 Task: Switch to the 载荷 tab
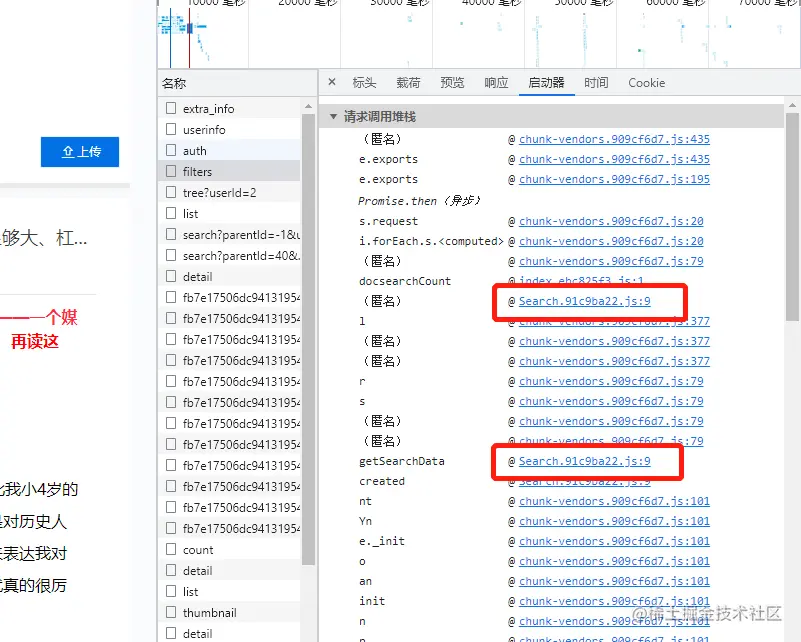408,83
